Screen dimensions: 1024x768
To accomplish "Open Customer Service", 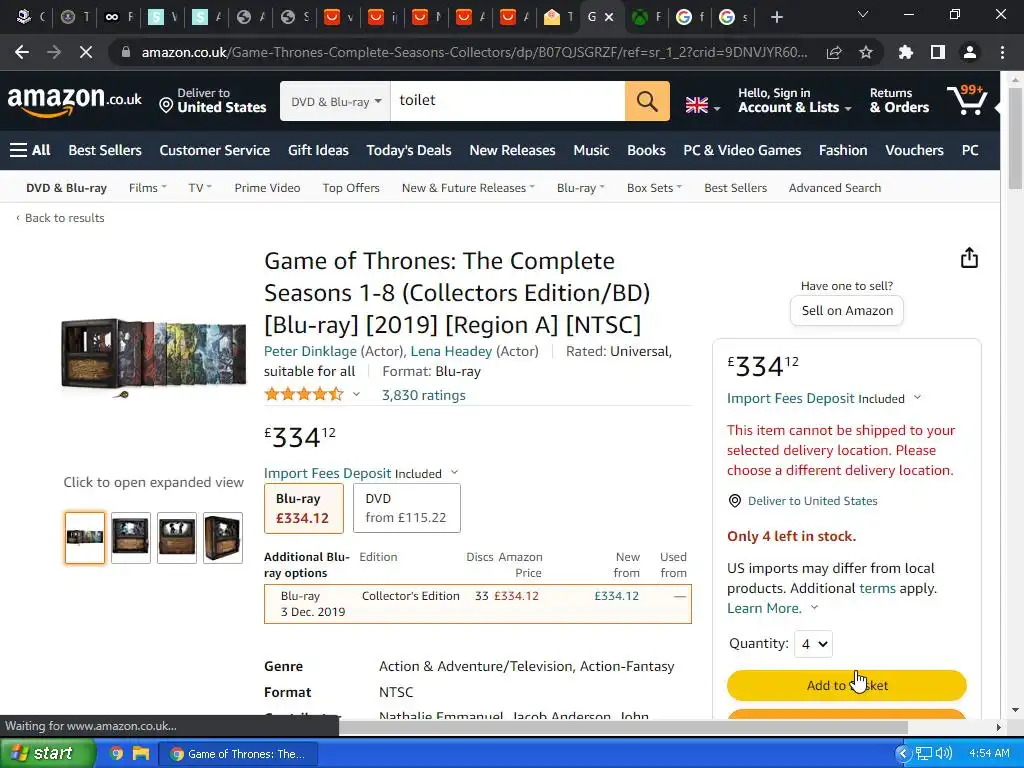I will (215, 150).
